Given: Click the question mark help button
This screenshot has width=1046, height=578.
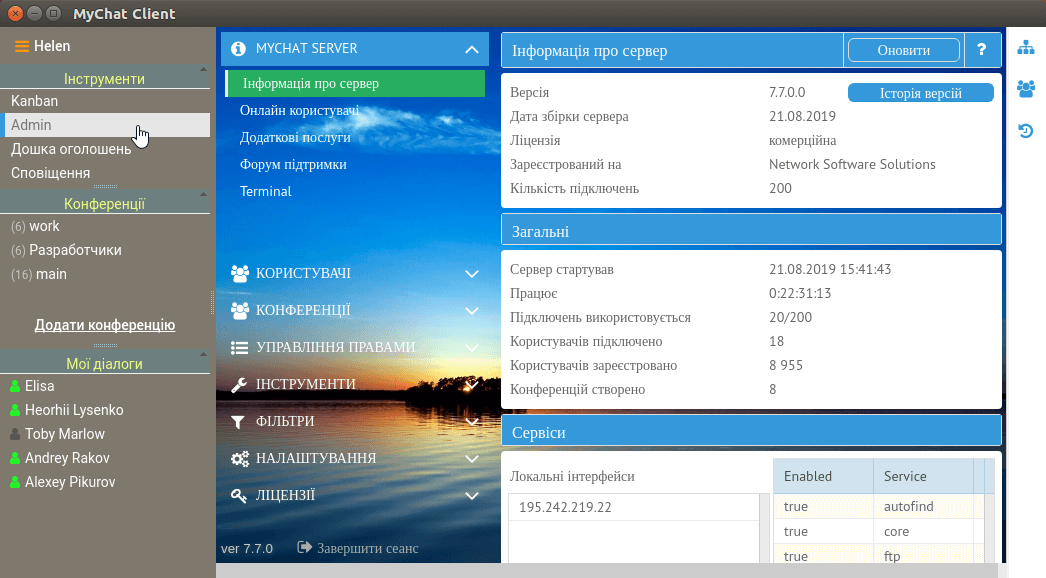Looking at the screenshot, I should coord(982,50).
